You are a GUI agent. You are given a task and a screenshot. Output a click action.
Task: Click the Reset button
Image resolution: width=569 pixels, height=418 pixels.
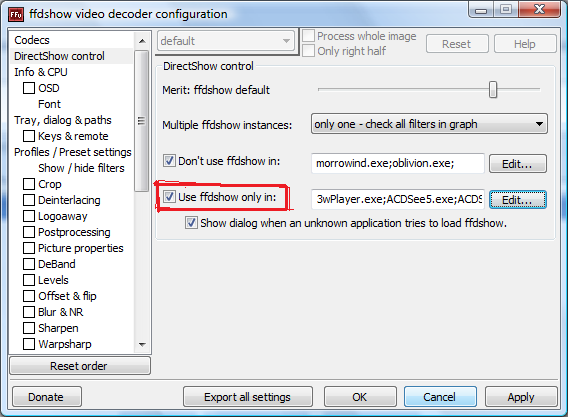tap(457, 44)
